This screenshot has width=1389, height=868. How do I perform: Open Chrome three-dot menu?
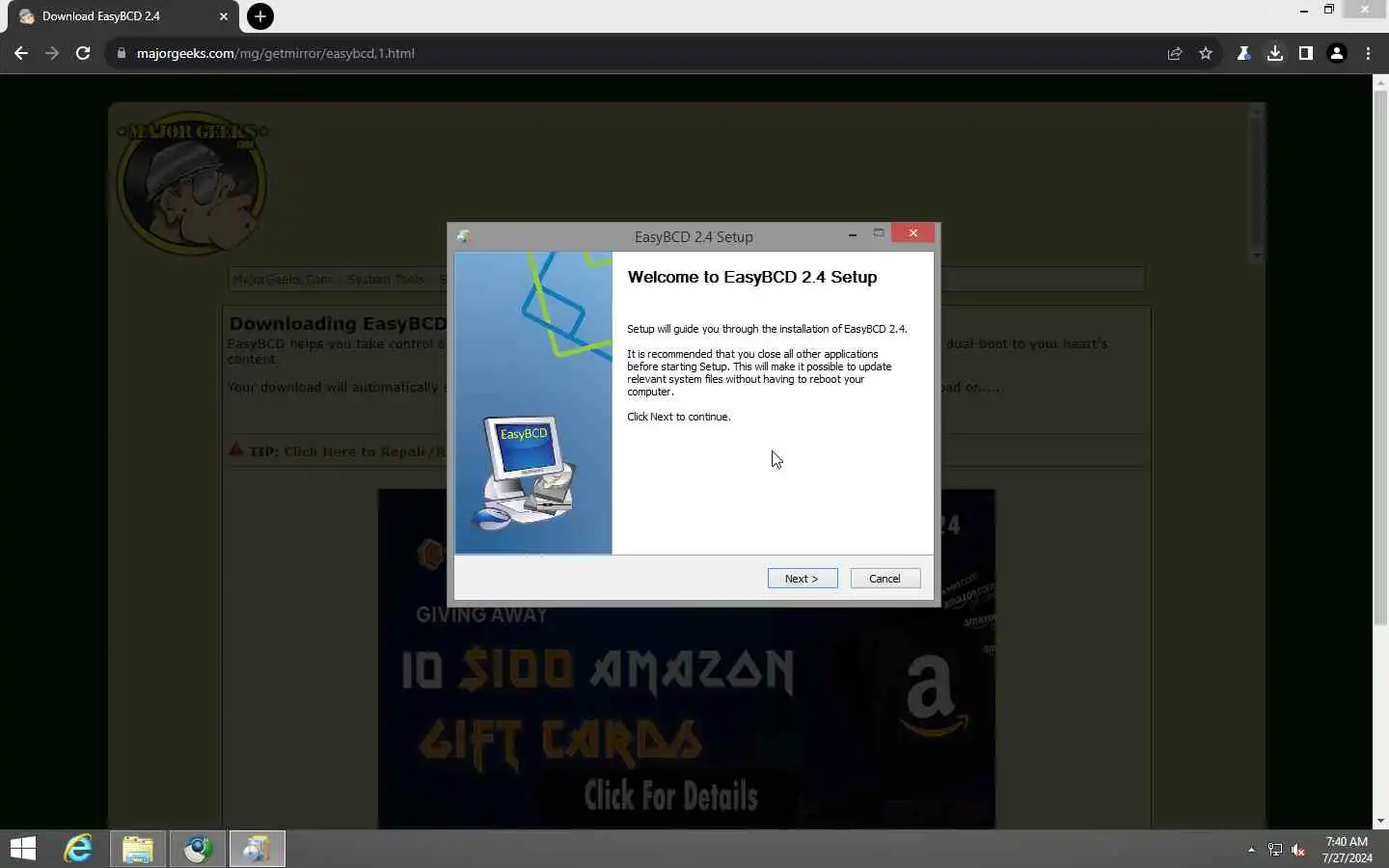pos(1368,53)
